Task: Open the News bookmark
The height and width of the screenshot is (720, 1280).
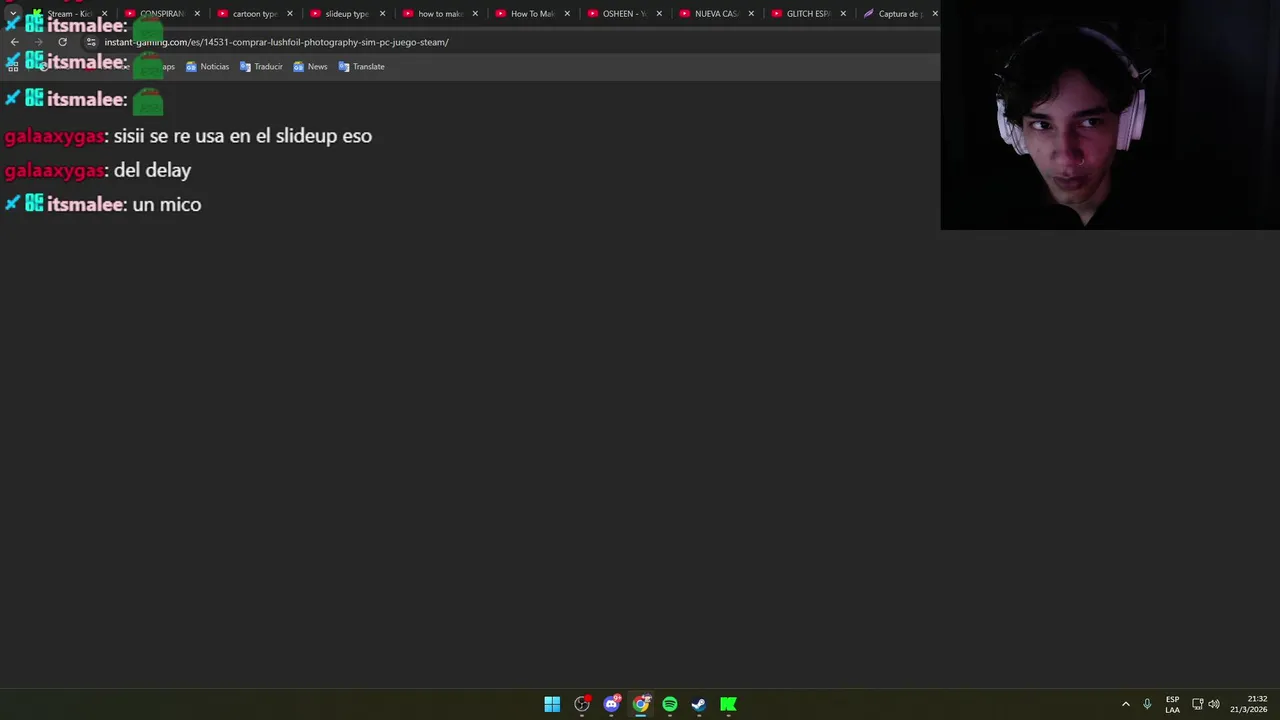Action: pos(310,66)
